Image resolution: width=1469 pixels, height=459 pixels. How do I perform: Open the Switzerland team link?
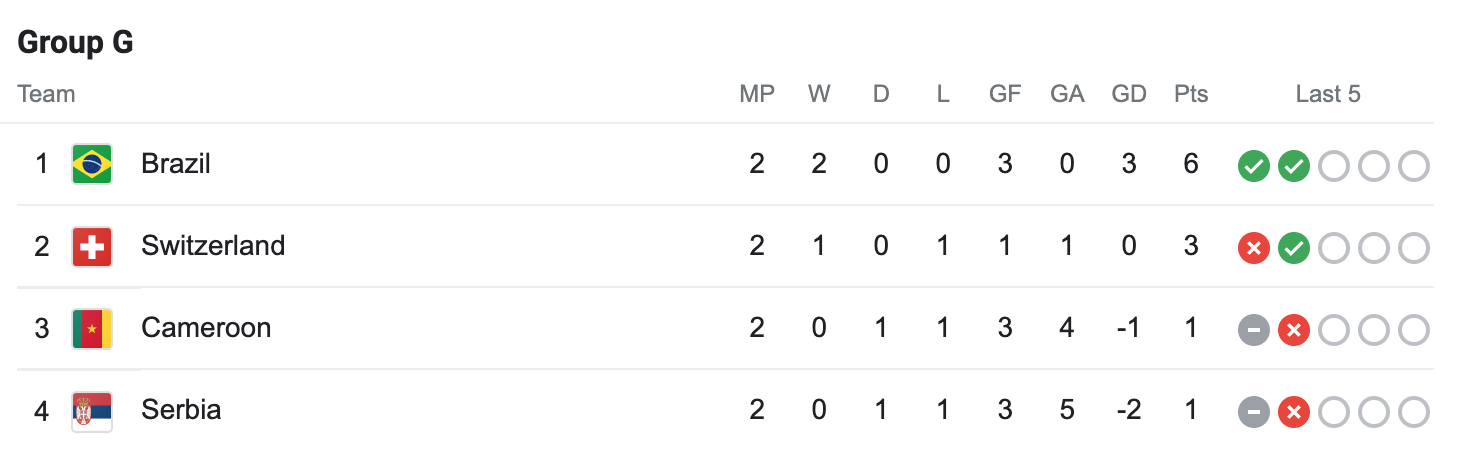213,246
